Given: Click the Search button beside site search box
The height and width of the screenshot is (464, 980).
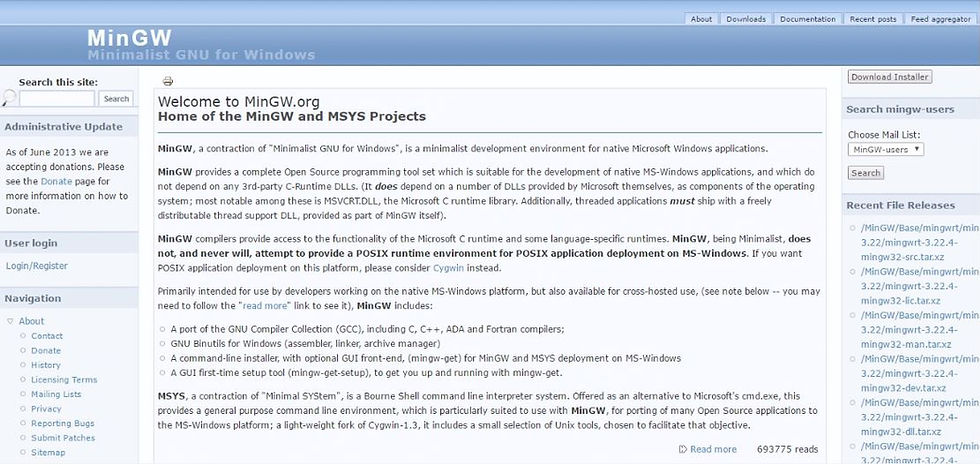Looking at the screenshot, I should 116,99.
